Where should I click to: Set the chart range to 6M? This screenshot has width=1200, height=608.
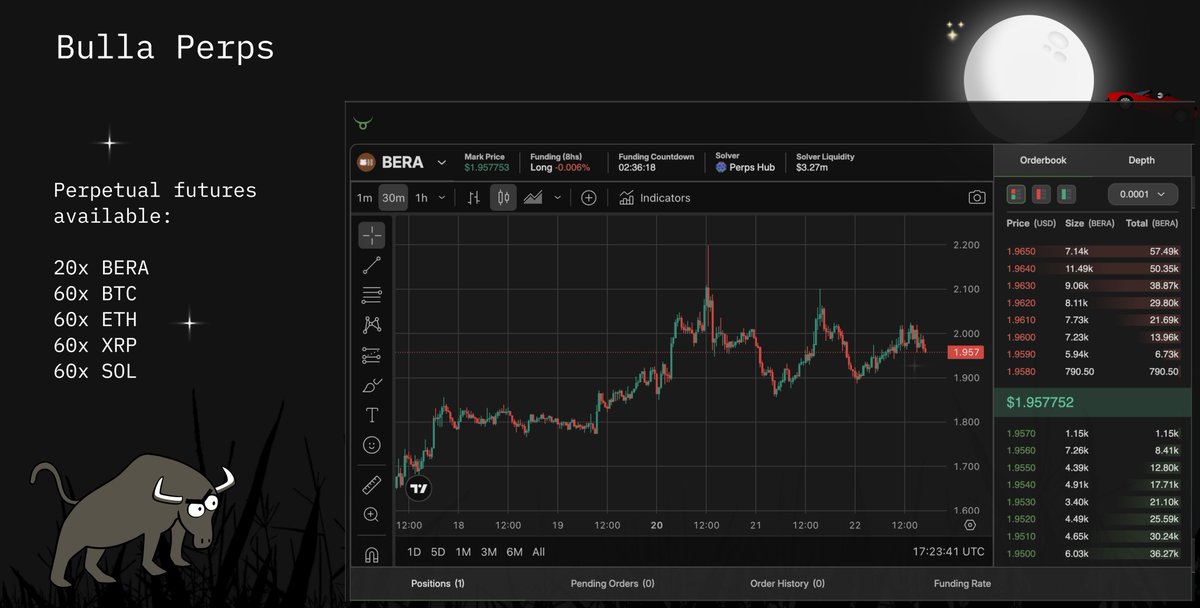514,552
